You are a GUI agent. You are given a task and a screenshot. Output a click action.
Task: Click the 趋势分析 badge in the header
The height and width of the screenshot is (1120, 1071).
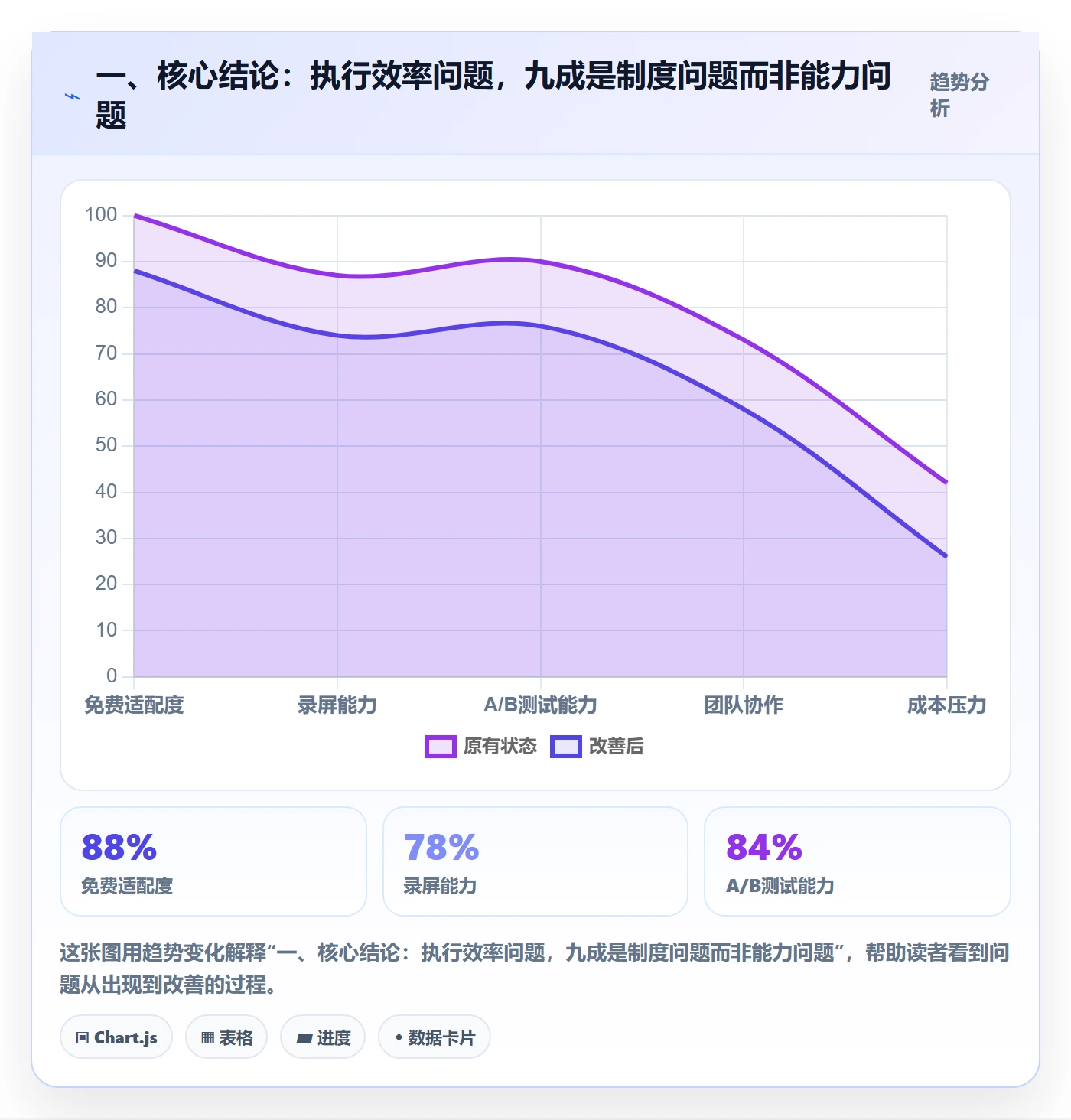[959, 95]
